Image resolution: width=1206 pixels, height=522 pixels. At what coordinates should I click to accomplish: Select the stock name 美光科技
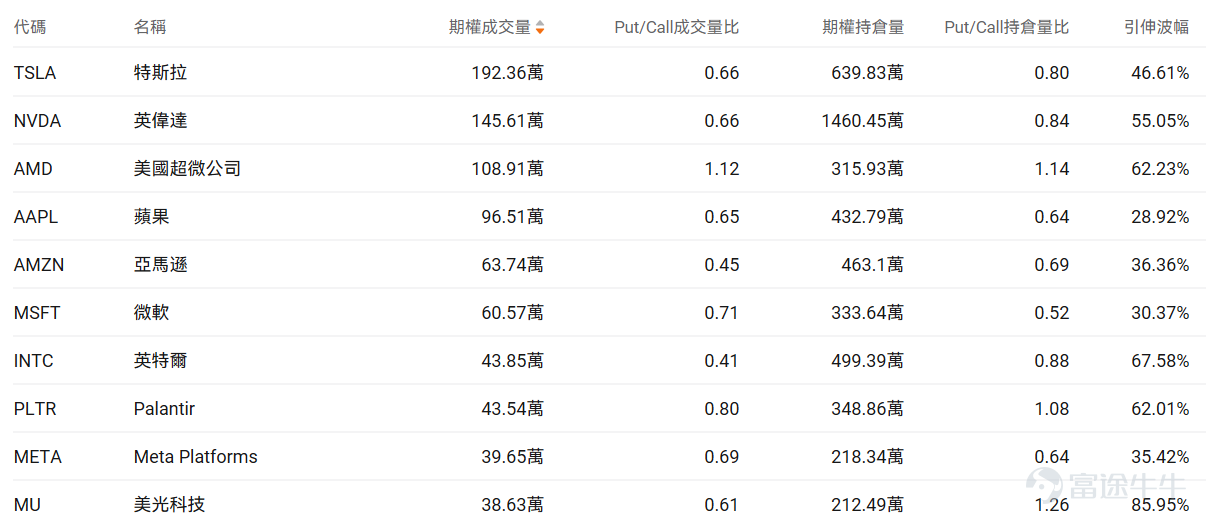click(170, 505)
